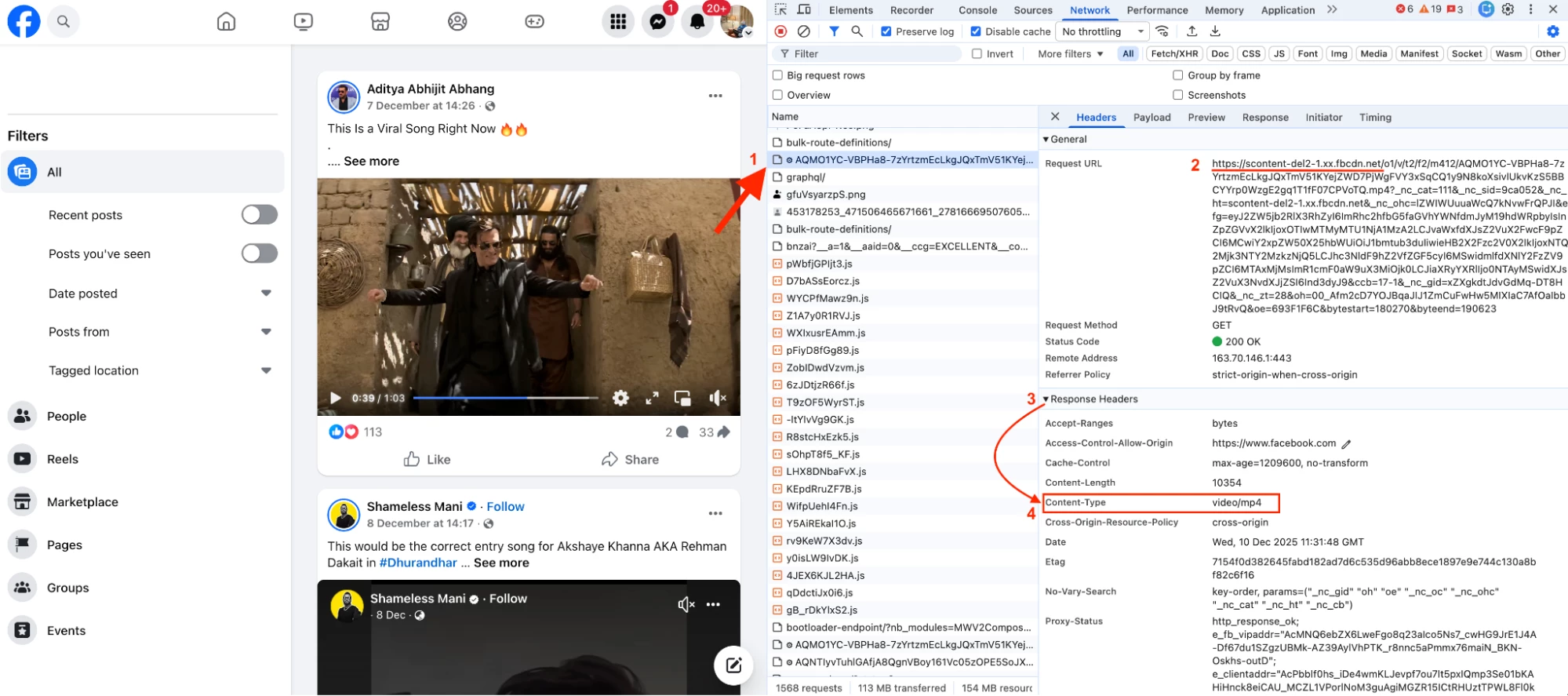Switch video to picture-in-picture mode
1568x696 pixels.
[682, 398]
